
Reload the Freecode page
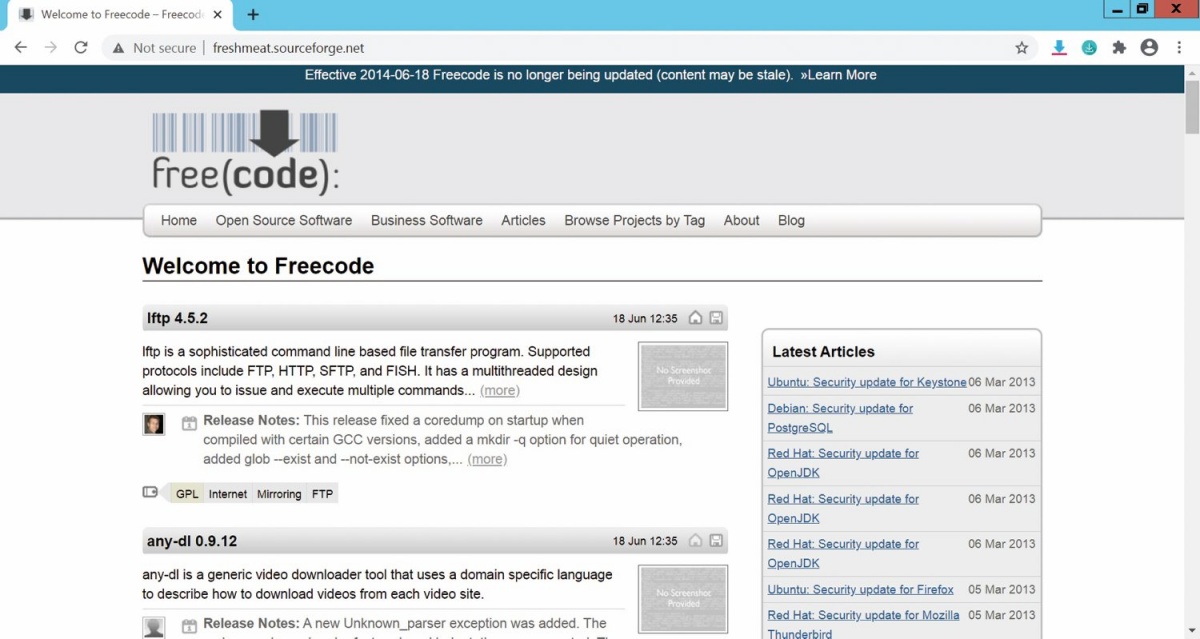[x=81, y=47]
